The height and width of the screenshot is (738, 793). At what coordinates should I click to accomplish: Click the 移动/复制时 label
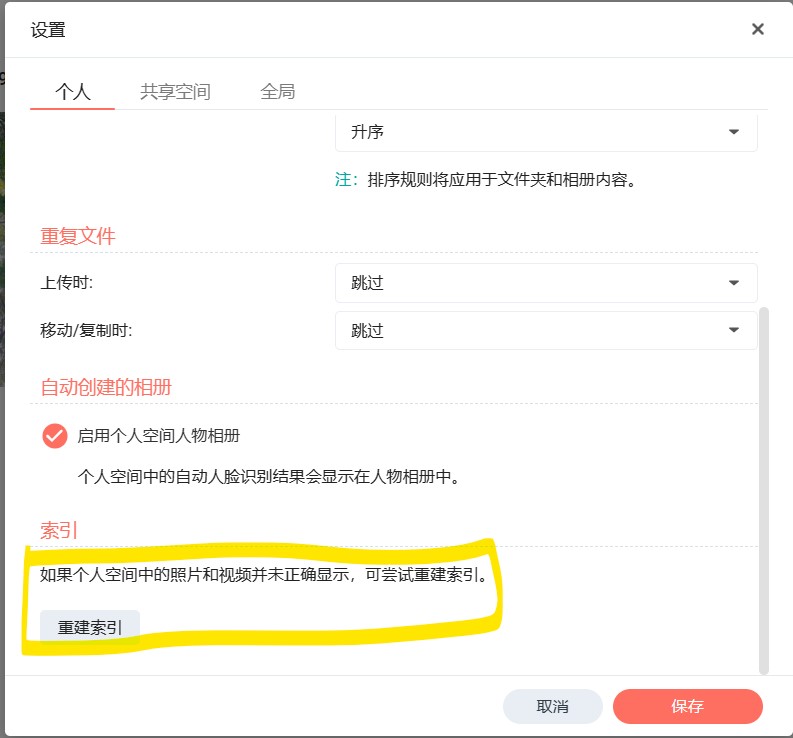point(86,330)
